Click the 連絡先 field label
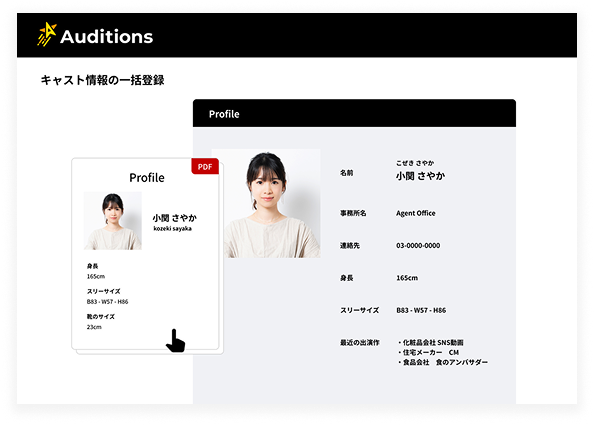Image resolution: width=594 pixels, height=425 pixels. pos(350,245)
